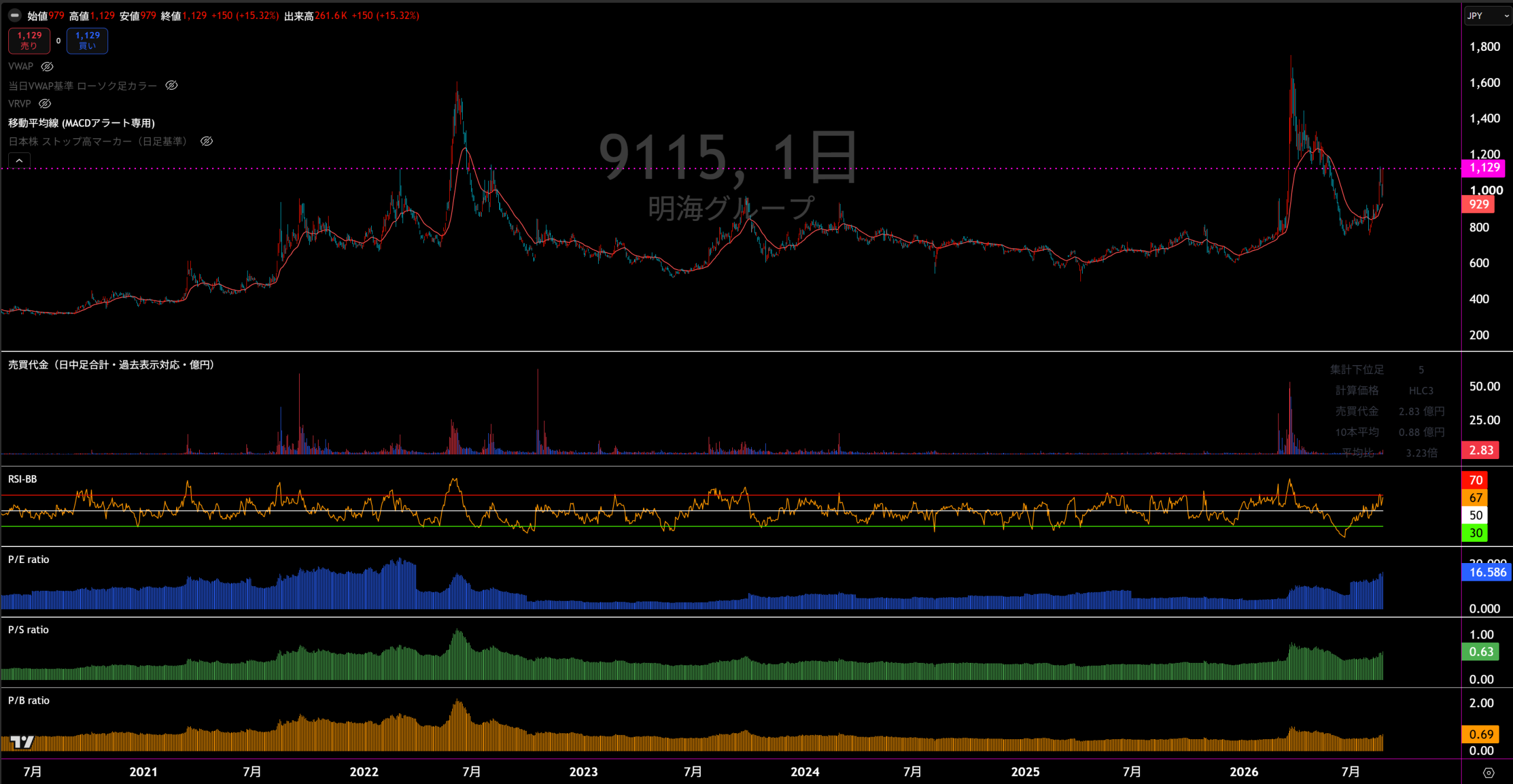Click the 高値 1,129 high value
The height and width of the screenshot is (784, 1513).
coord(102,16)
